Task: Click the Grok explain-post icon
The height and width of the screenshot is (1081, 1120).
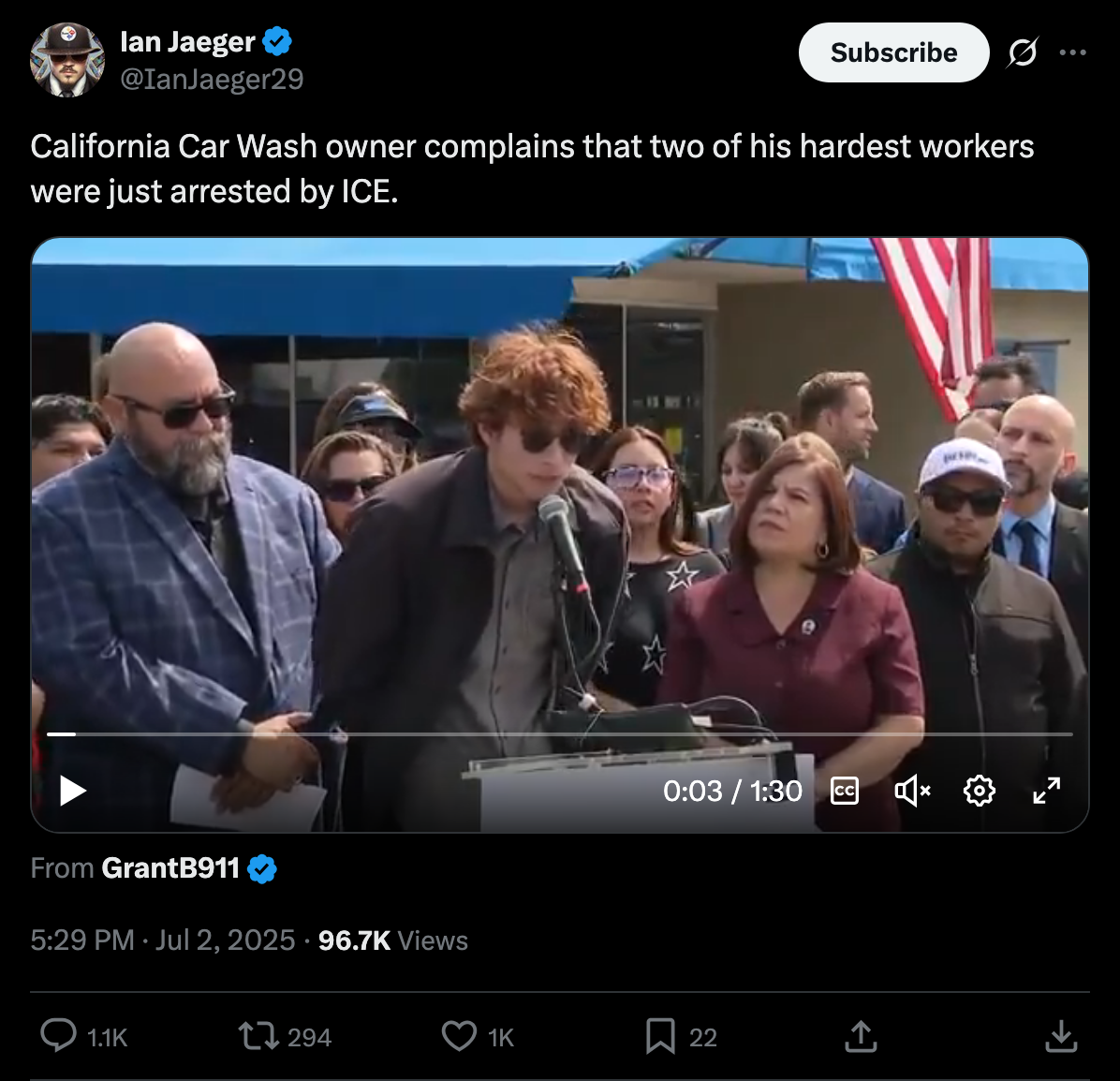Action: (x=1023, y=52)
